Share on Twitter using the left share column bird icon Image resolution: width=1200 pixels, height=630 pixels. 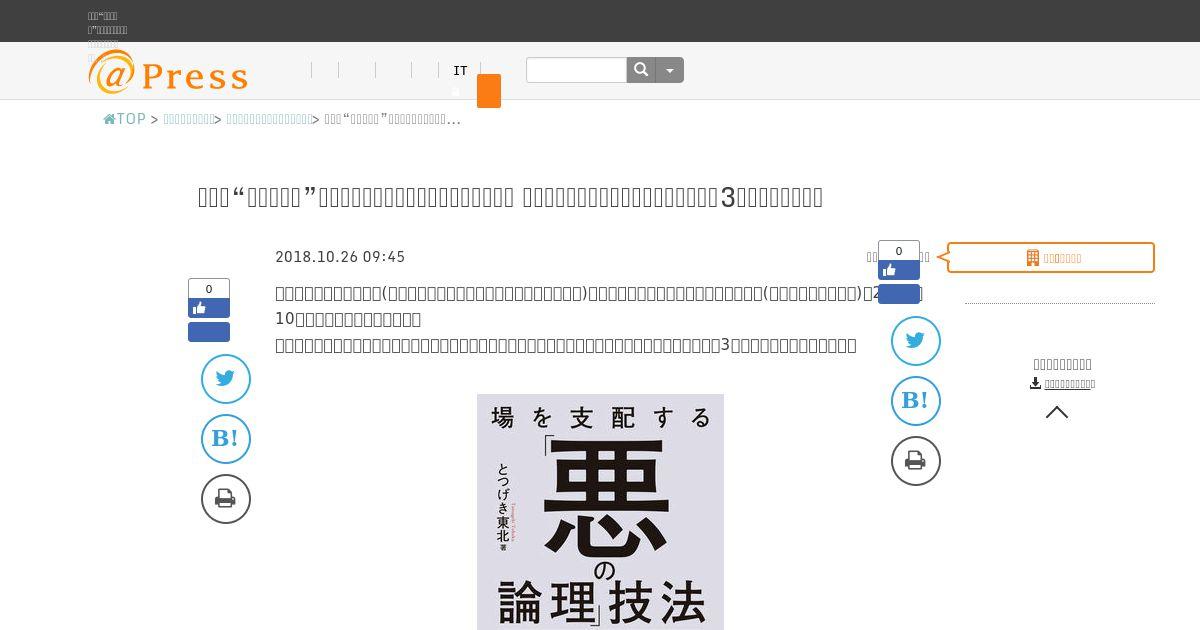tap(226, 379)
